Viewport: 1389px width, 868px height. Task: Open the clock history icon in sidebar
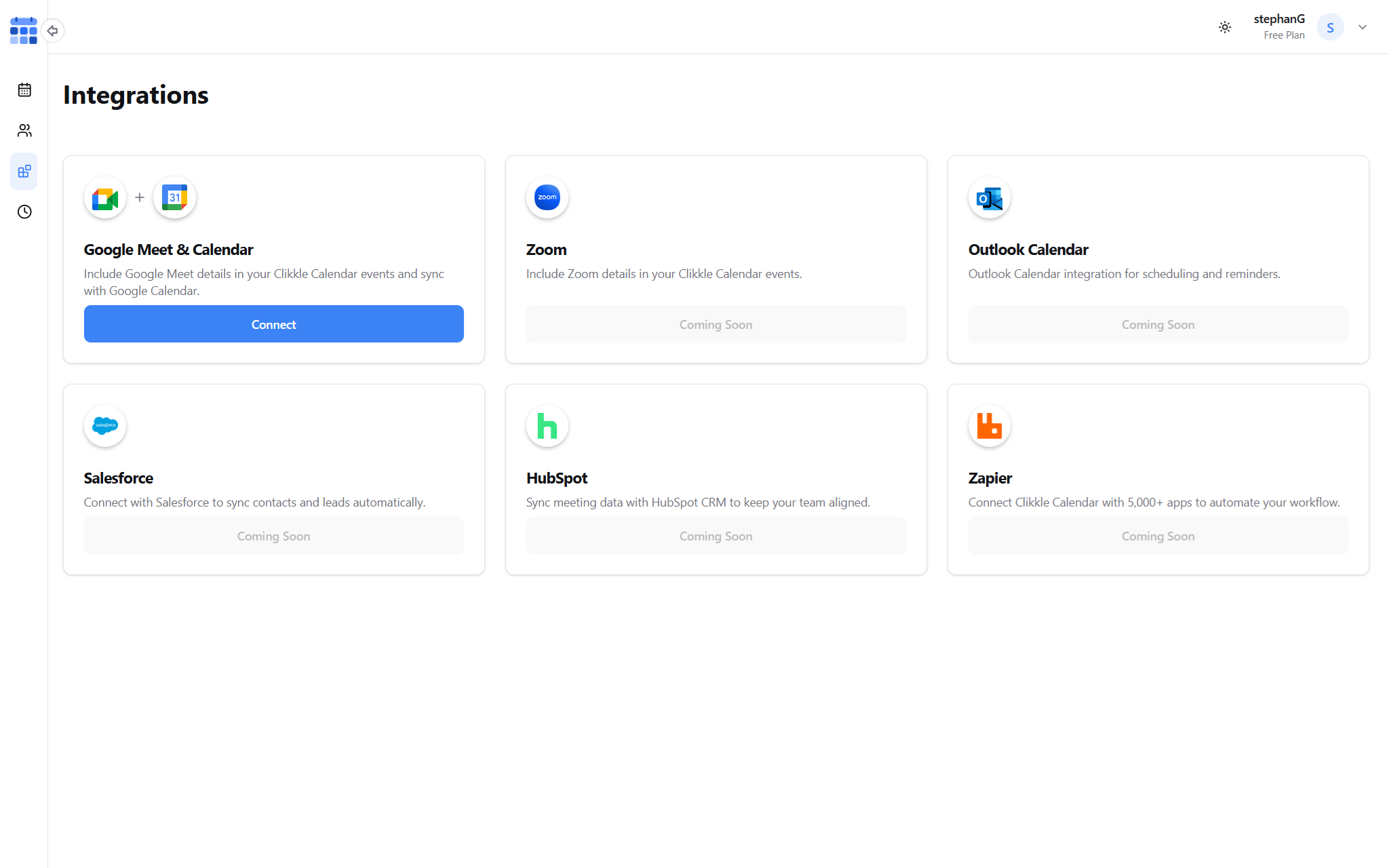point(24,212)
